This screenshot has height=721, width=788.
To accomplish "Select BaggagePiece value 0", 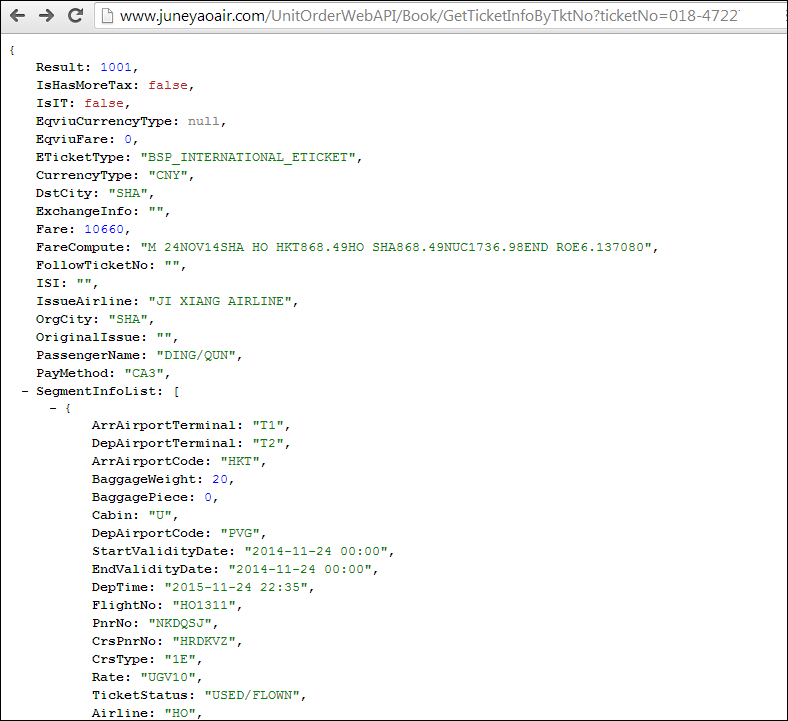I will [208, 497].
